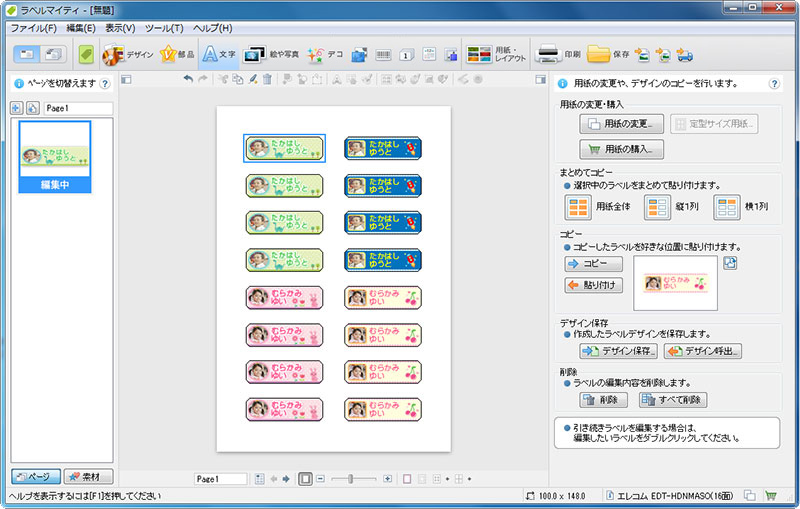Select the Page1 thumbnail in page panel

(x=56, y=156)
